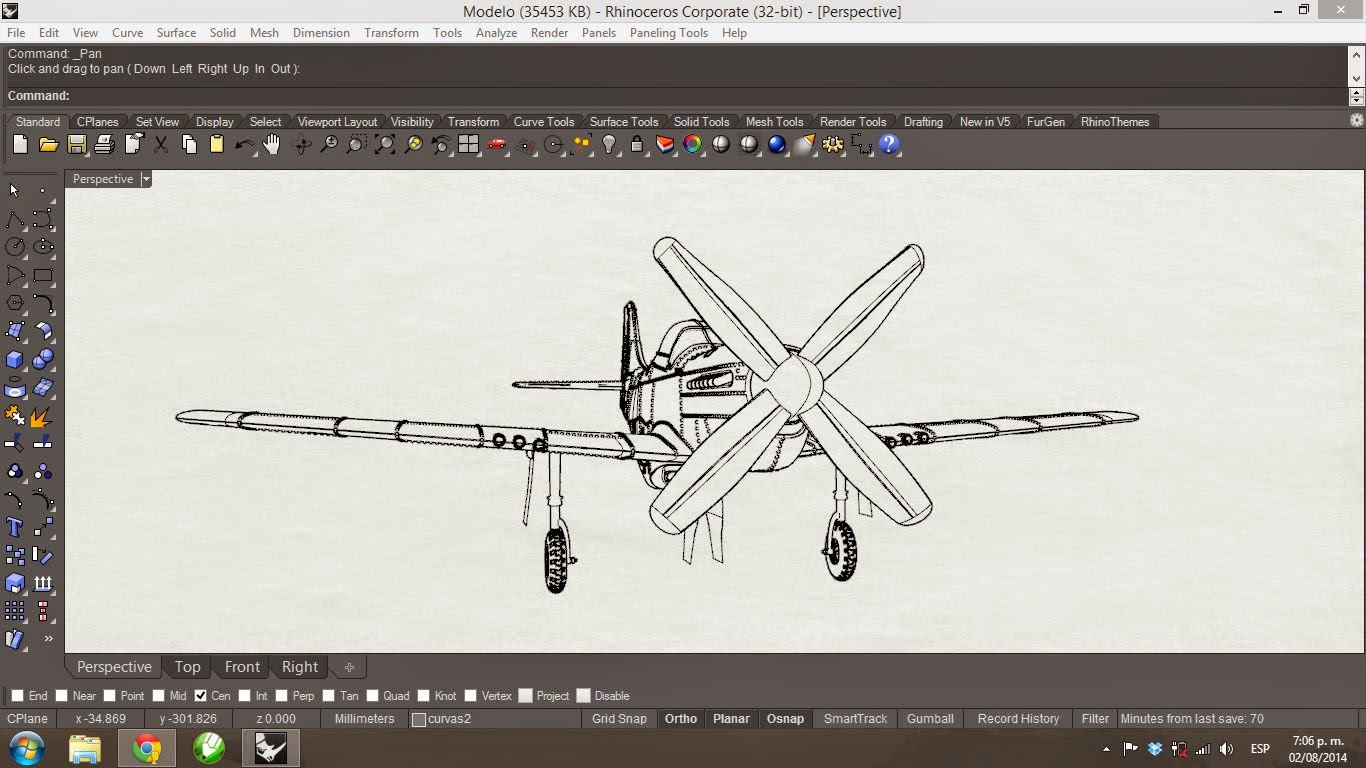This screenshot has width=1366, height=768.
Task: Open the Rotate View tool
Action: 302,145
